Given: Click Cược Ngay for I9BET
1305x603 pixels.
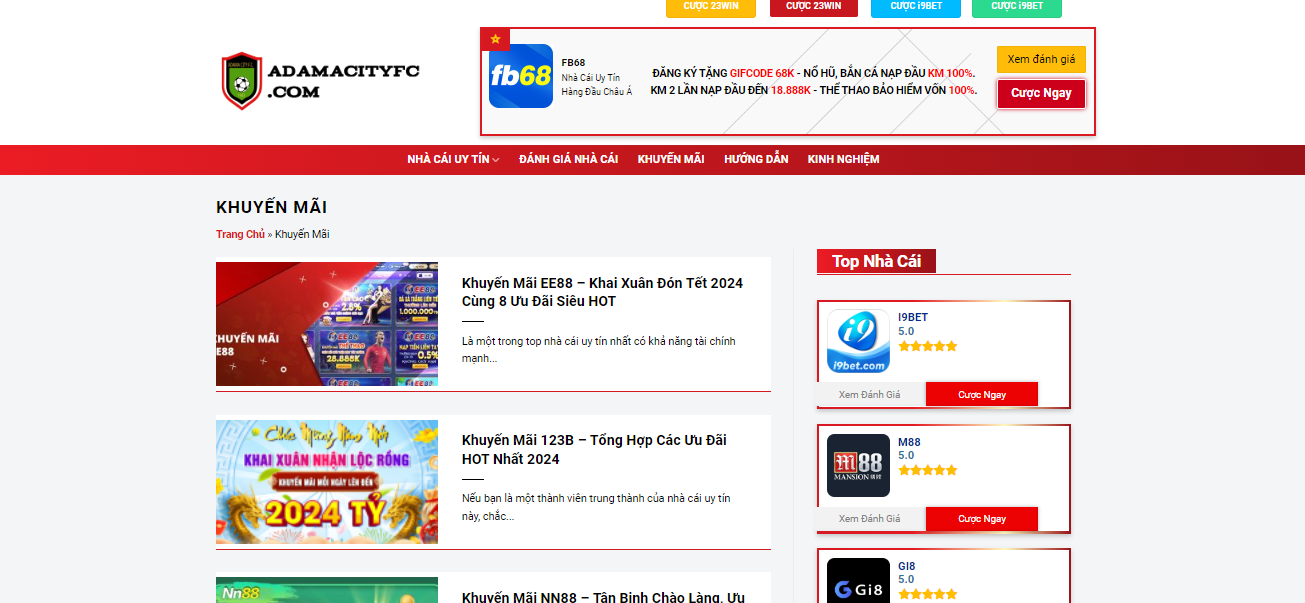Looking at the screenshot, I should [982, 394].
